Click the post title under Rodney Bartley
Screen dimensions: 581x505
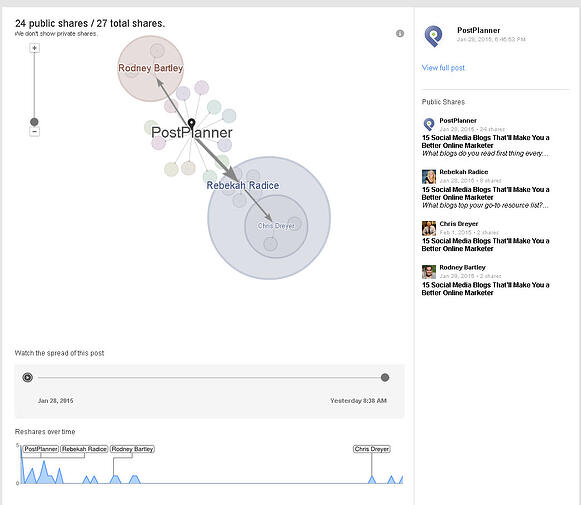[x=485, y=289]
